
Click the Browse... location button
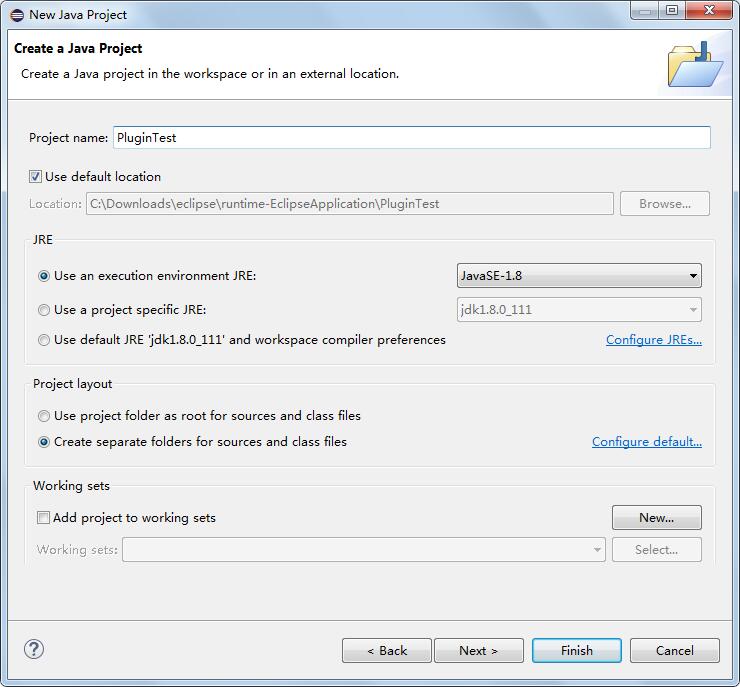664,203
